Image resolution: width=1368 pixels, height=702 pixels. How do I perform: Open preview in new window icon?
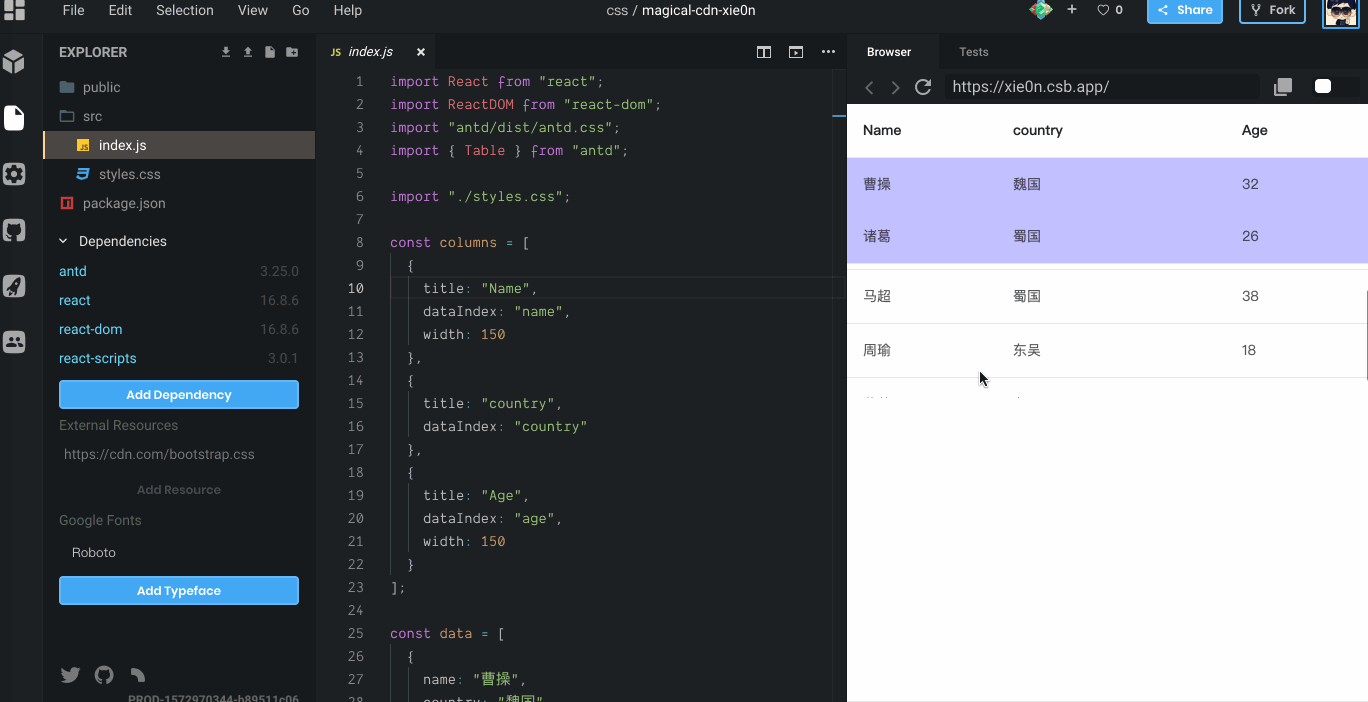pyautogui.click(x=1283, y=87)
